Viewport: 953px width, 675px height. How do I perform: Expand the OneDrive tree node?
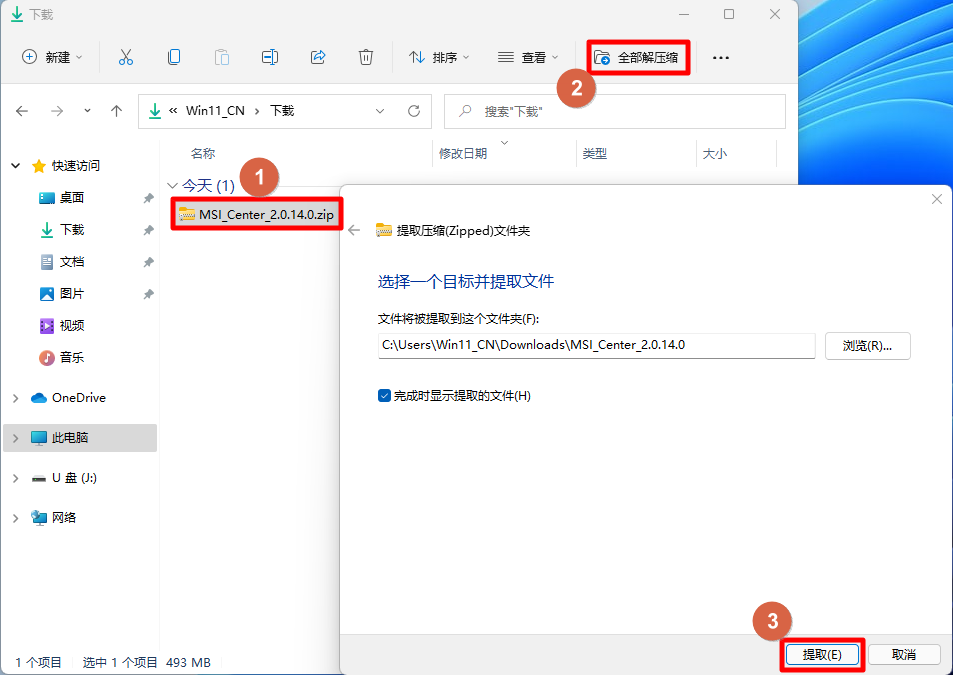(x=15, y=398)
